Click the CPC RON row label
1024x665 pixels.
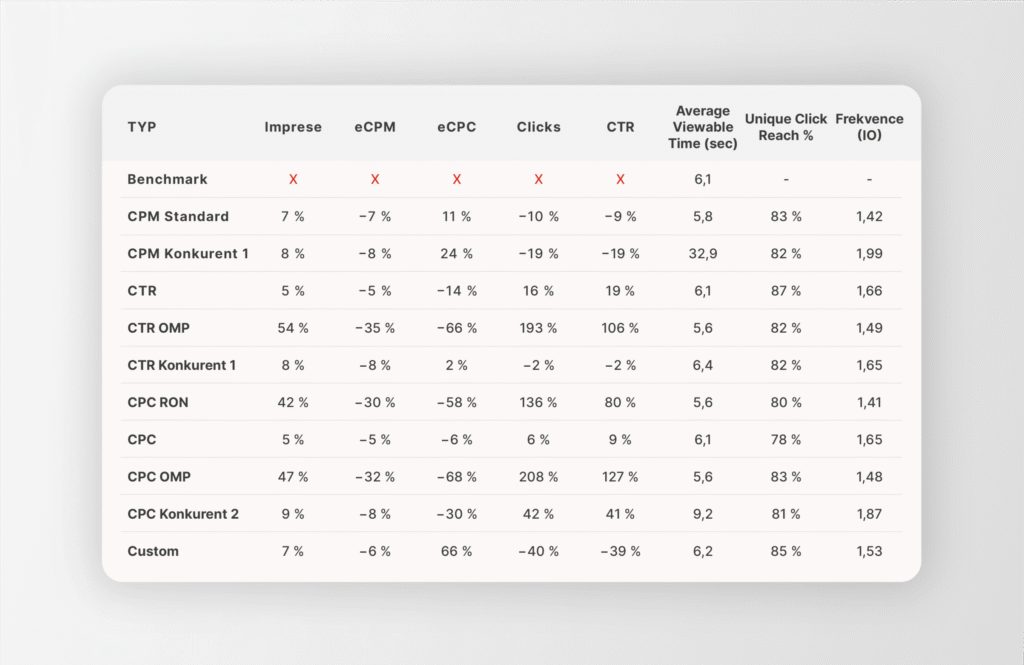coord(158,402)
